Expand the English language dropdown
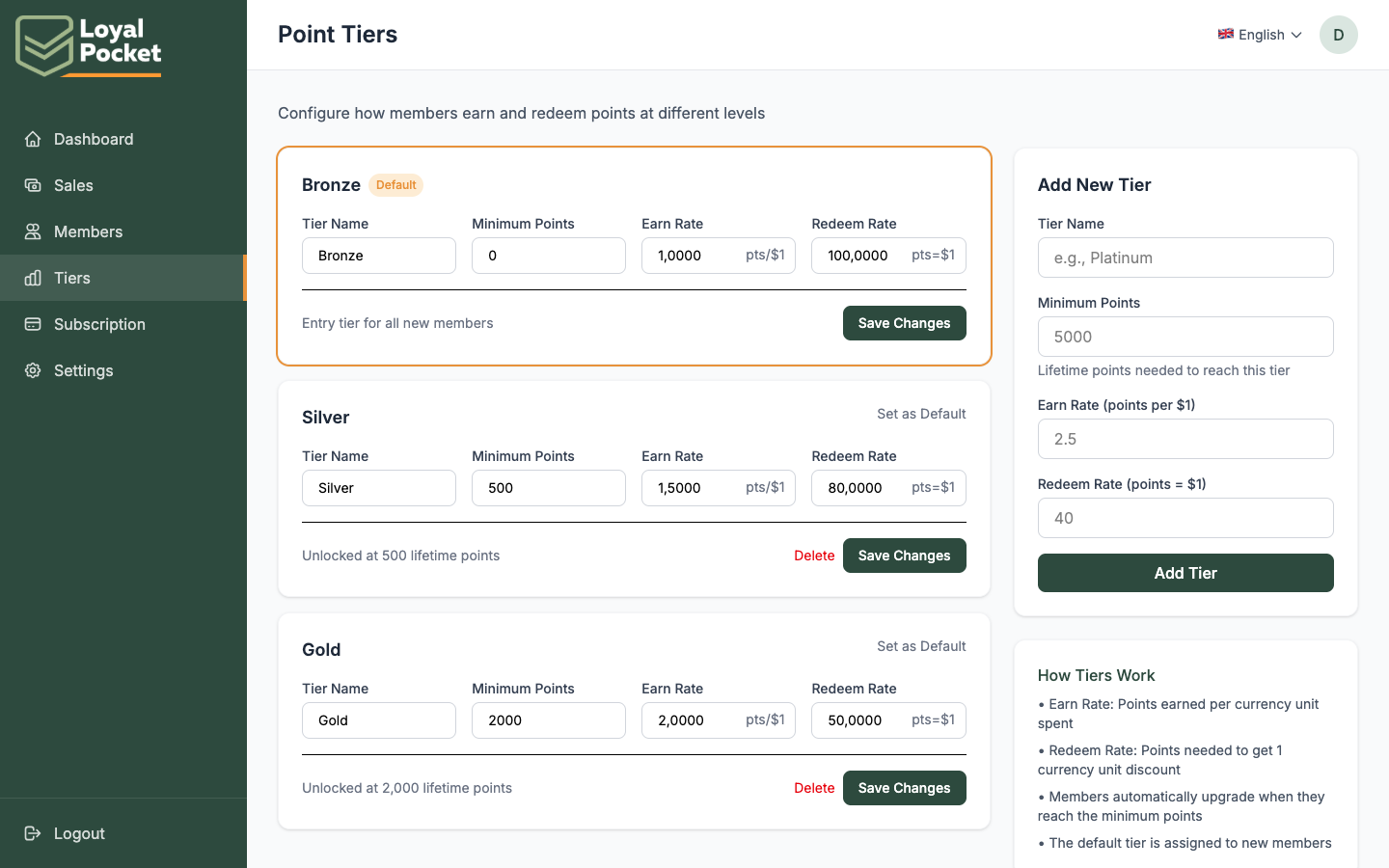1389x868 pixels. coord(1260,35)
